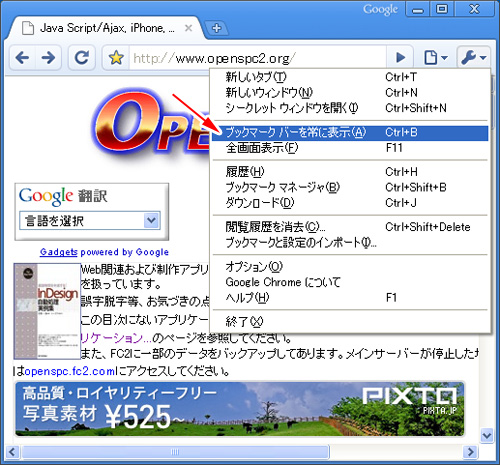Reload the current page
This screenshot has height=465, width=500.
[82, 58]
